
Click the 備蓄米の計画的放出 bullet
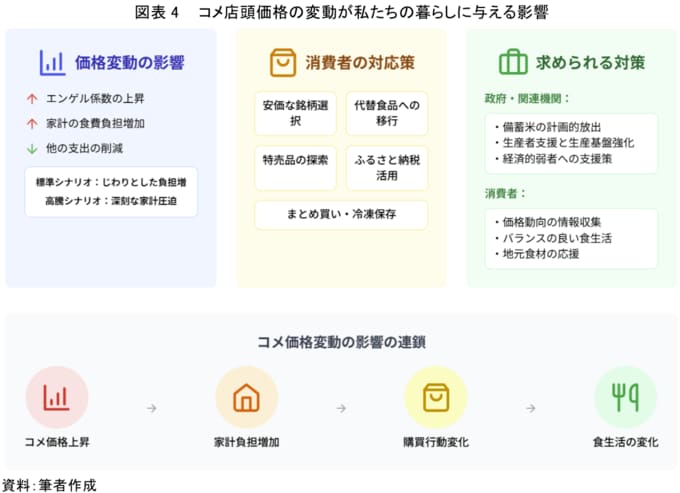pyautogui.click(x=548, y=127)
